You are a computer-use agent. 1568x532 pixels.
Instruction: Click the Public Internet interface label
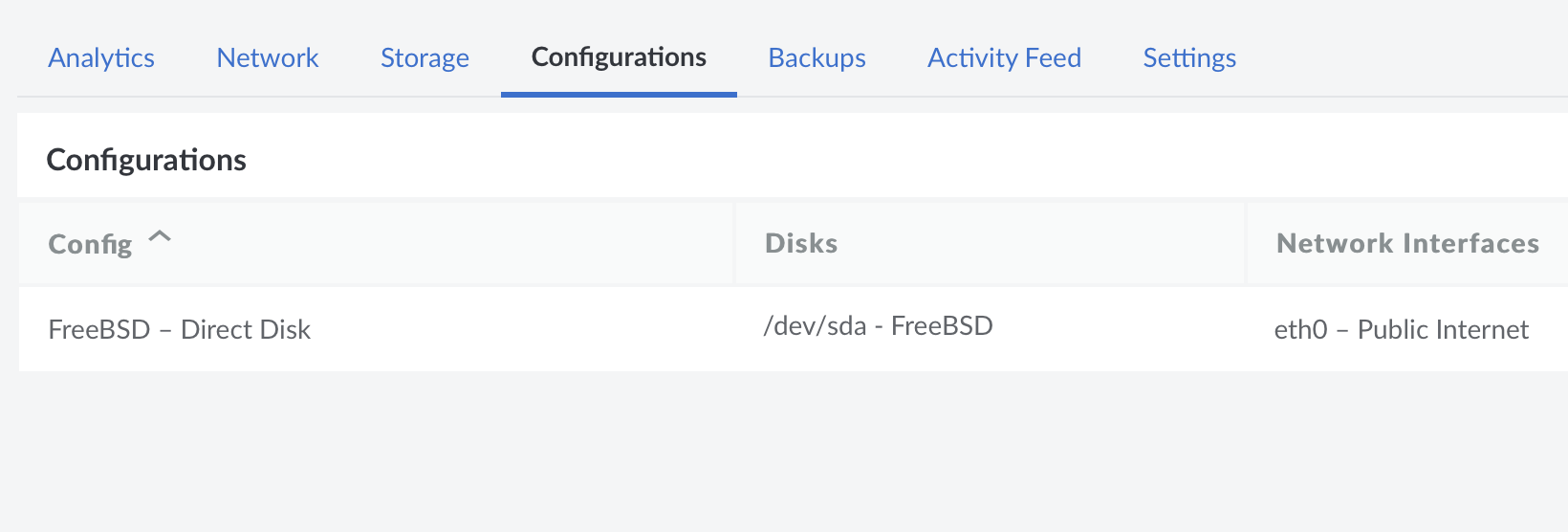[1443, 330]
